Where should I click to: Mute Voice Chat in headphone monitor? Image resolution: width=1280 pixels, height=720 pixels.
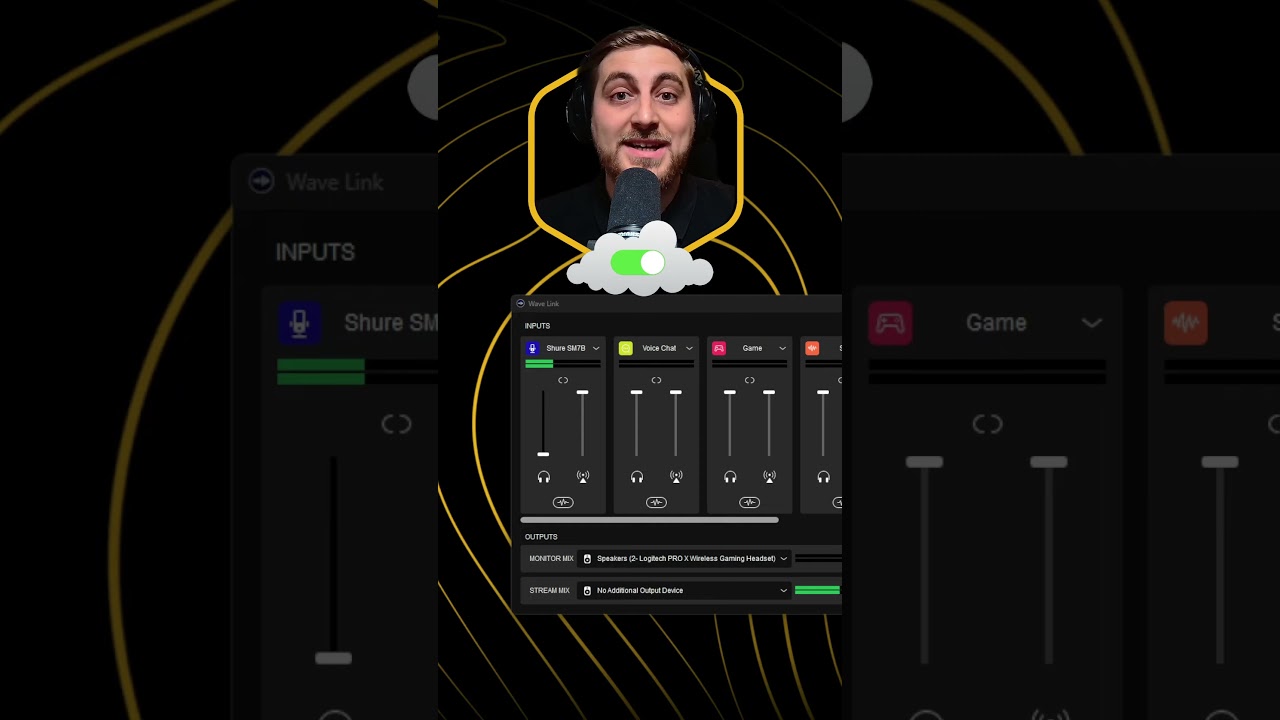[x=637, y=477]
